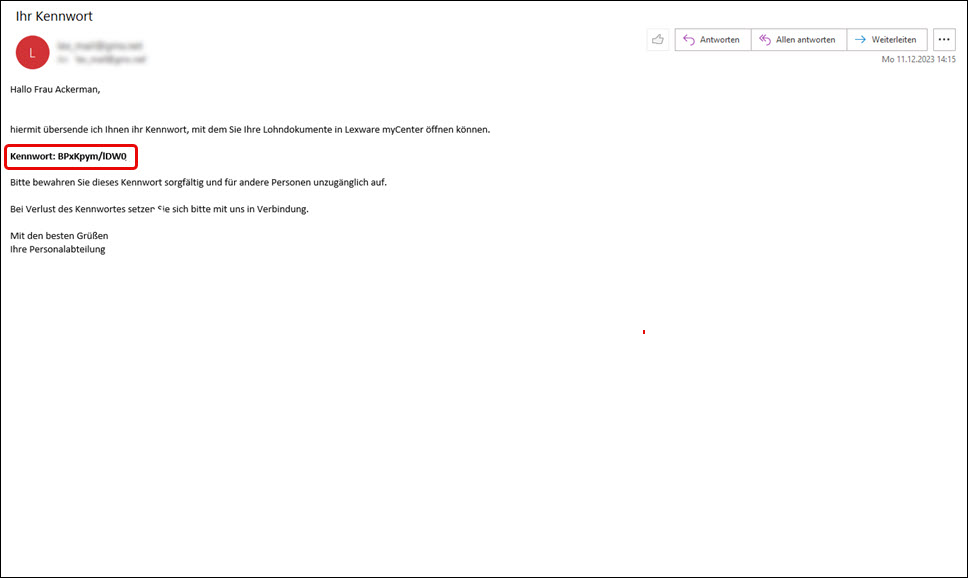Click the red sender avatar 'L'
This screenshot has width=968, height=578.
click(32, 53)
